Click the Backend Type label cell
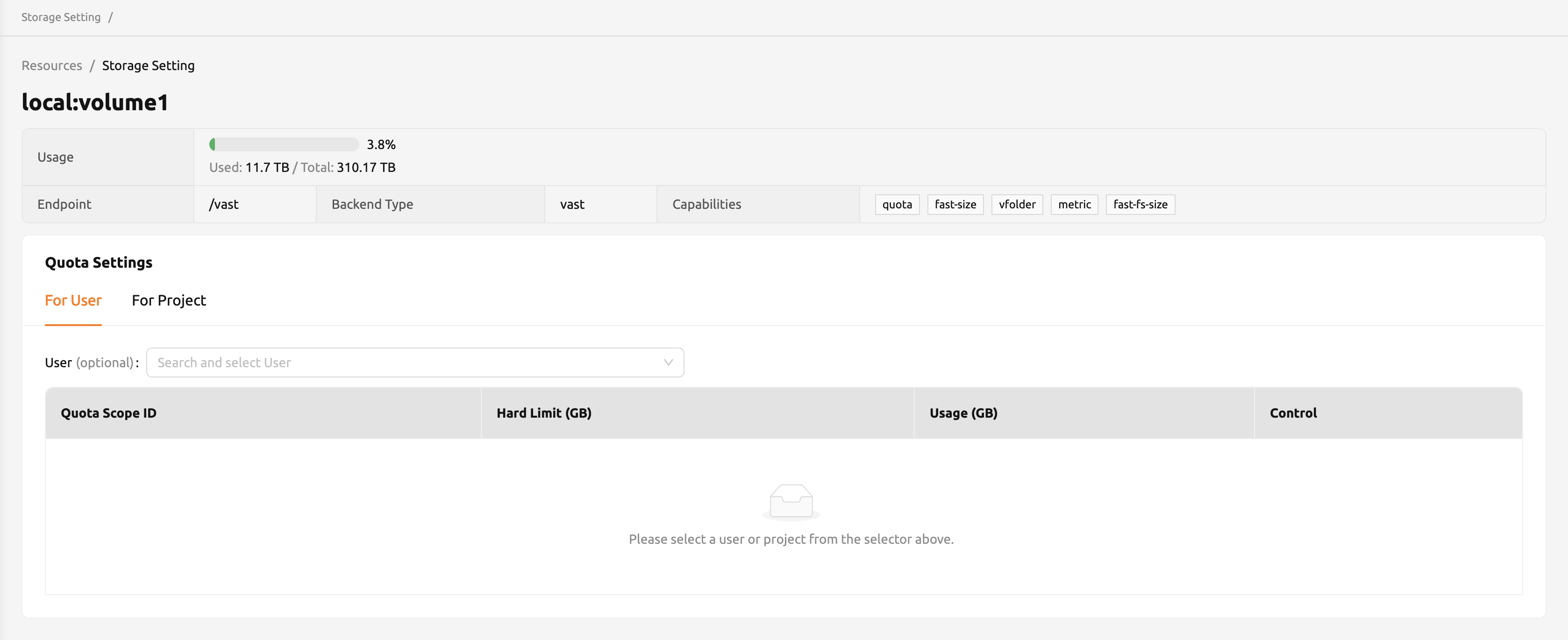The width and height of the screenshot is (1568, 640). point(430,205)
